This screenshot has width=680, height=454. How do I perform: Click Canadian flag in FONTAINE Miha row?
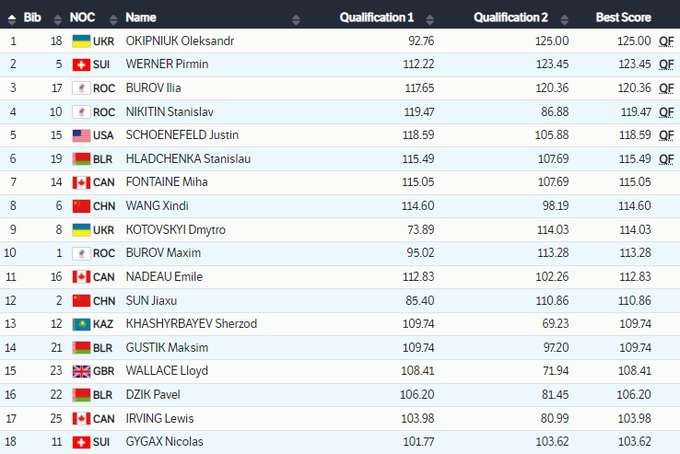point(81,182)
